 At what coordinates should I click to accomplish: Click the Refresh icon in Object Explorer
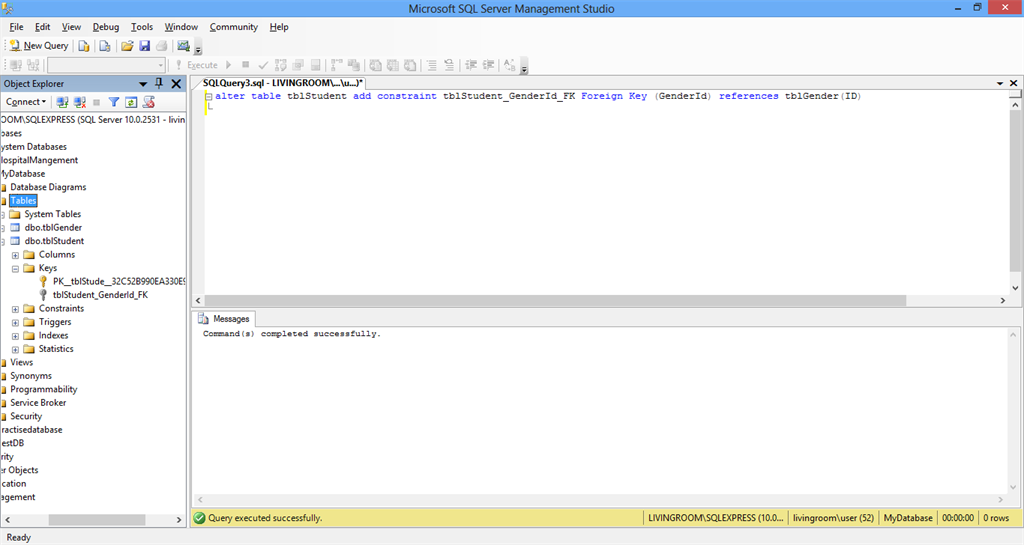click(131, 102)
